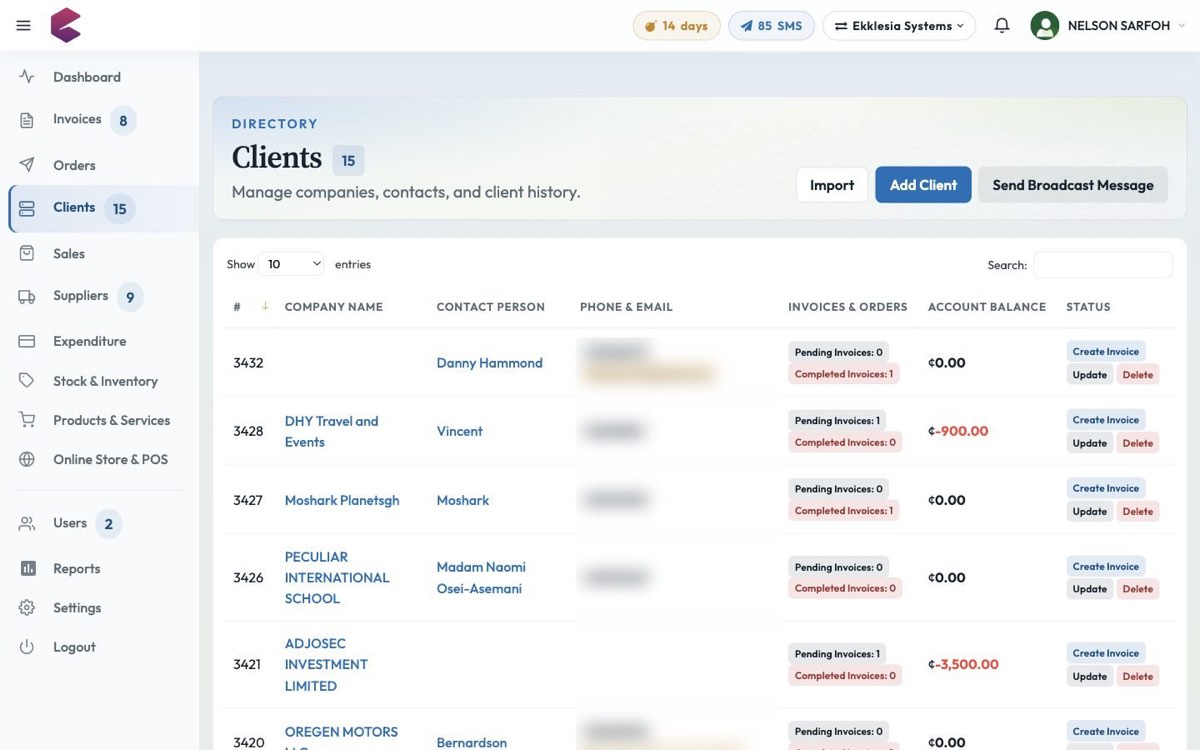Click the Delete button for PECULIAR INTERNATIONAL SCHOOL

click(x=1137, y=589)
